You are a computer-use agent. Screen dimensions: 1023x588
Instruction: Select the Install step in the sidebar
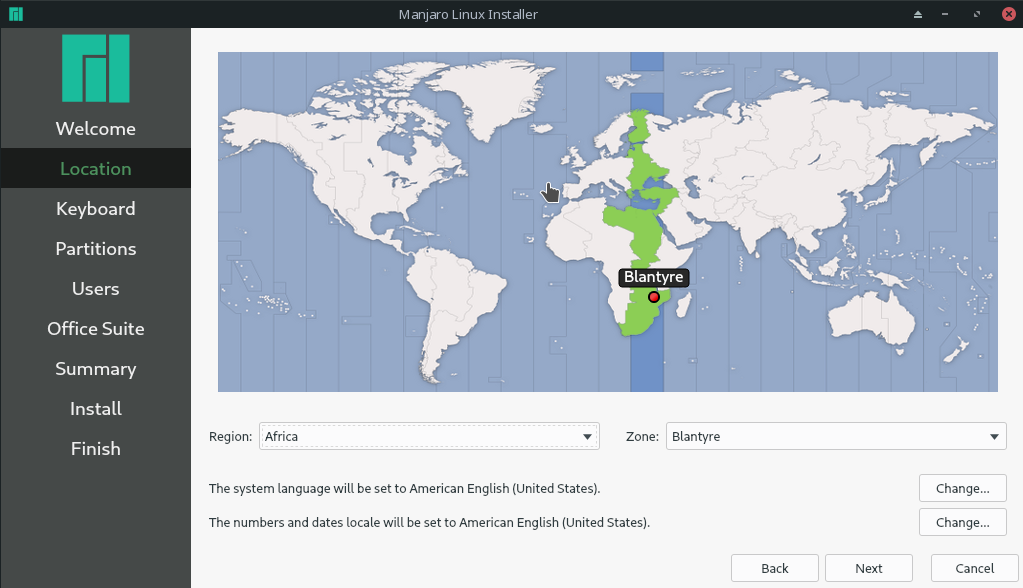(96, 409)
